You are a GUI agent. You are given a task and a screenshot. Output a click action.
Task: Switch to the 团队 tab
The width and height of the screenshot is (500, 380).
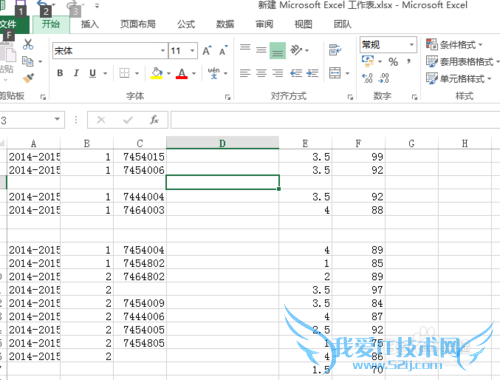pyautogui.click(x=343, y=24)
